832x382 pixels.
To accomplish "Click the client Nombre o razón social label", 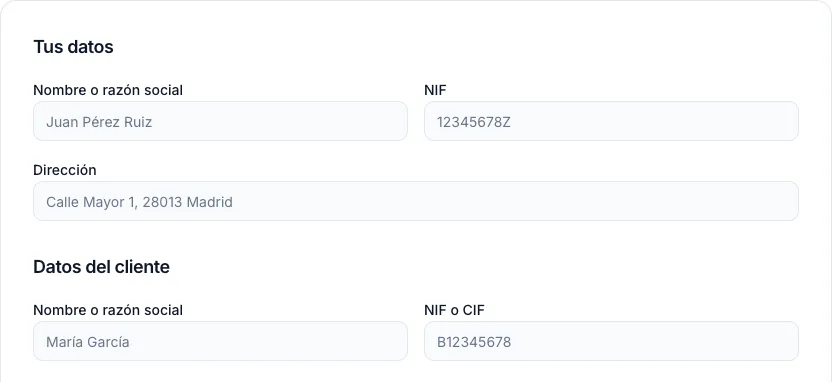I will click(x=108, y=310).
